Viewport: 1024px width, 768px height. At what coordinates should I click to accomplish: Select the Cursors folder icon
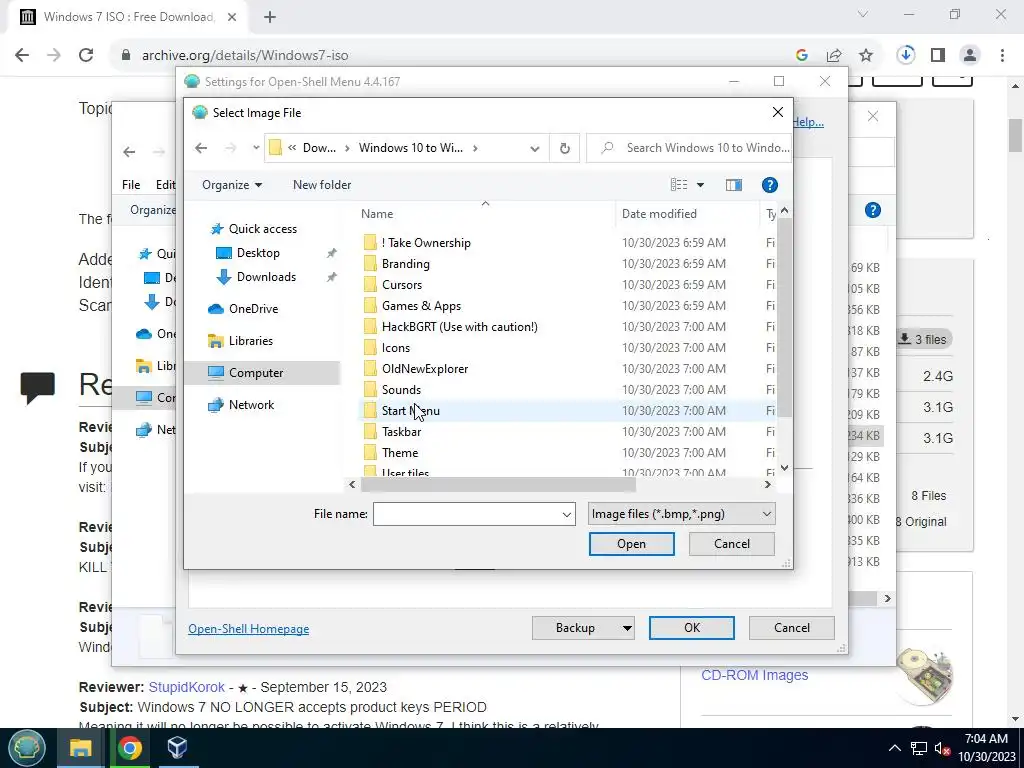coord(370,285)
